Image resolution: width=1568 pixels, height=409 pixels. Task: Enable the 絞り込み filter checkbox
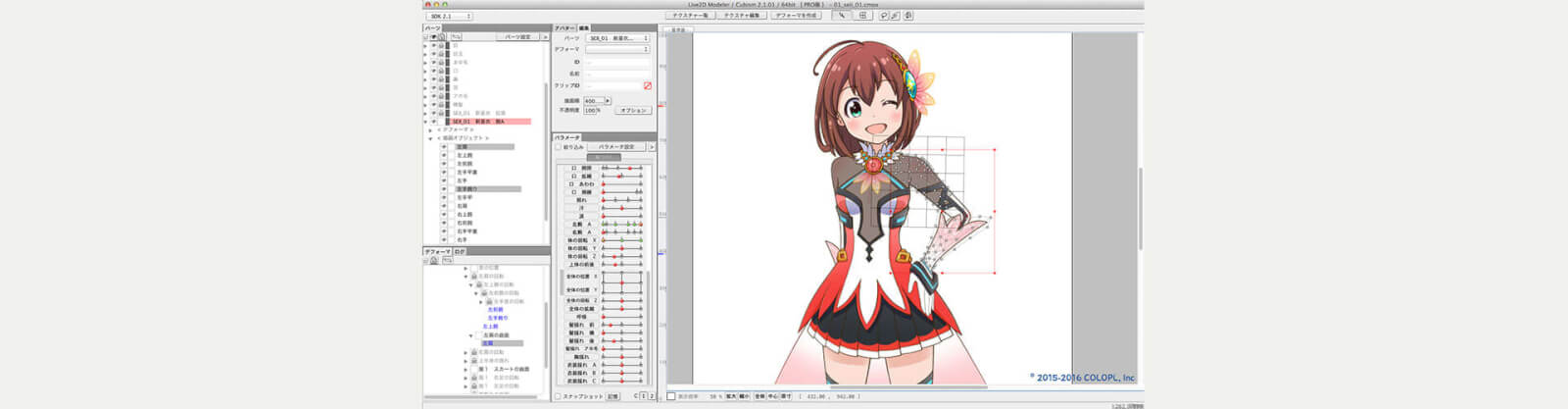tap(559, 147)
